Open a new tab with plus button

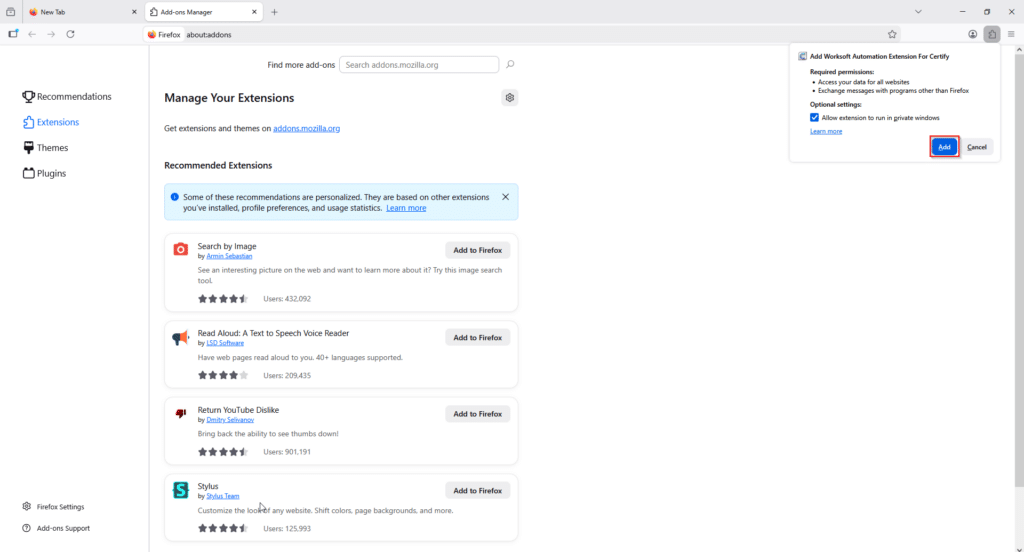[x=274, y=12]
